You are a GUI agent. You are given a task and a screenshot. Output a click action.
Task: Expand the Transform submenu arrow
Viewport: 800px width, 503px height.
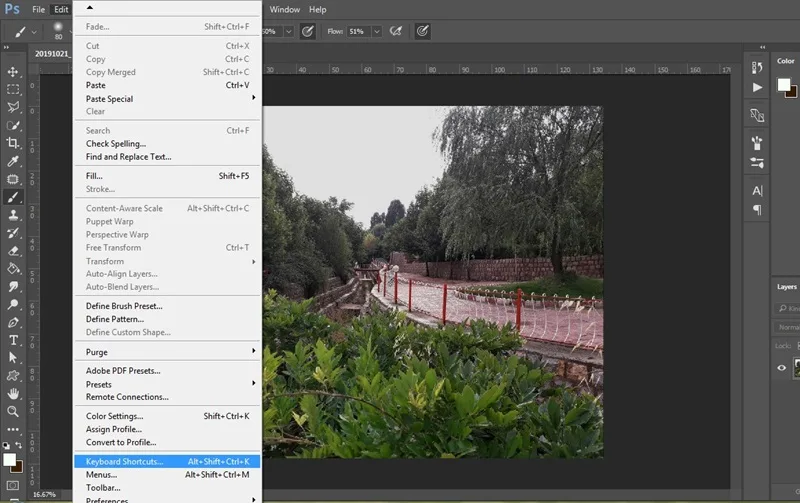click(x=254, y=261)
